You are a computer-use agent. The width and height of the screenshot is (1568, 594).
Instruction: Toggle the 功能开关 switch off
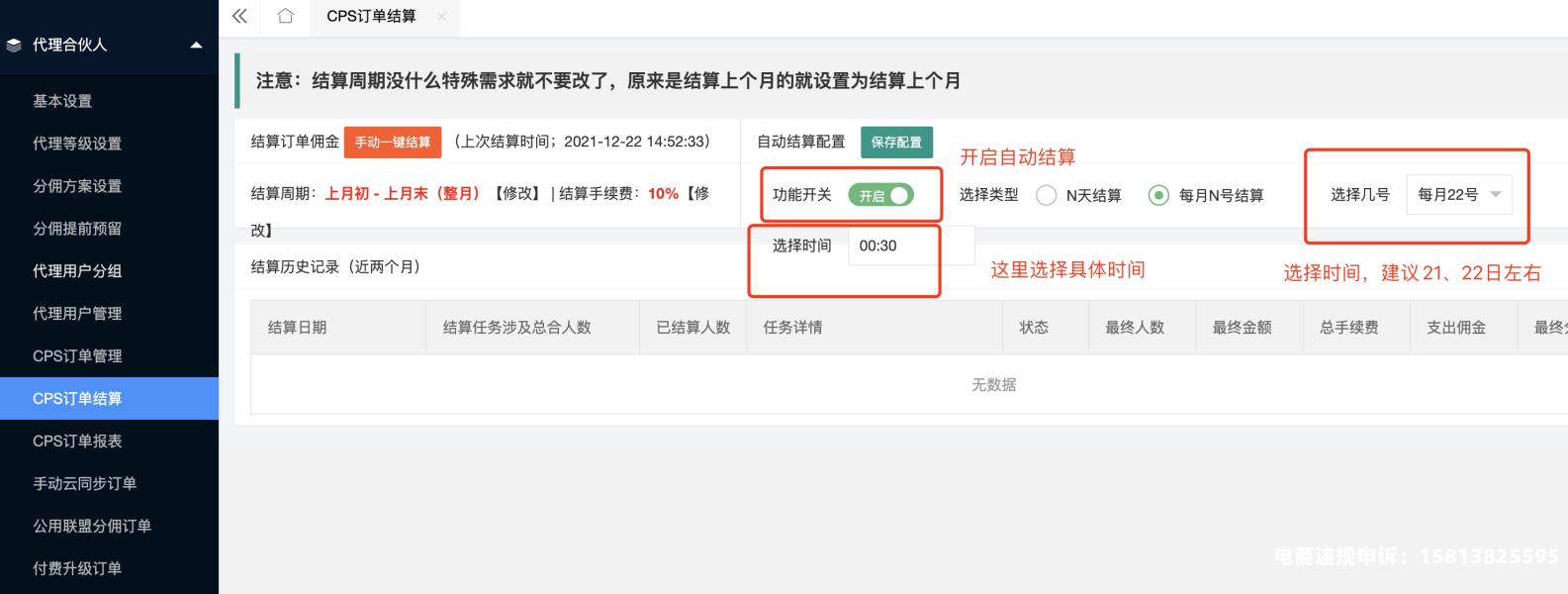(x=880, y=195)
